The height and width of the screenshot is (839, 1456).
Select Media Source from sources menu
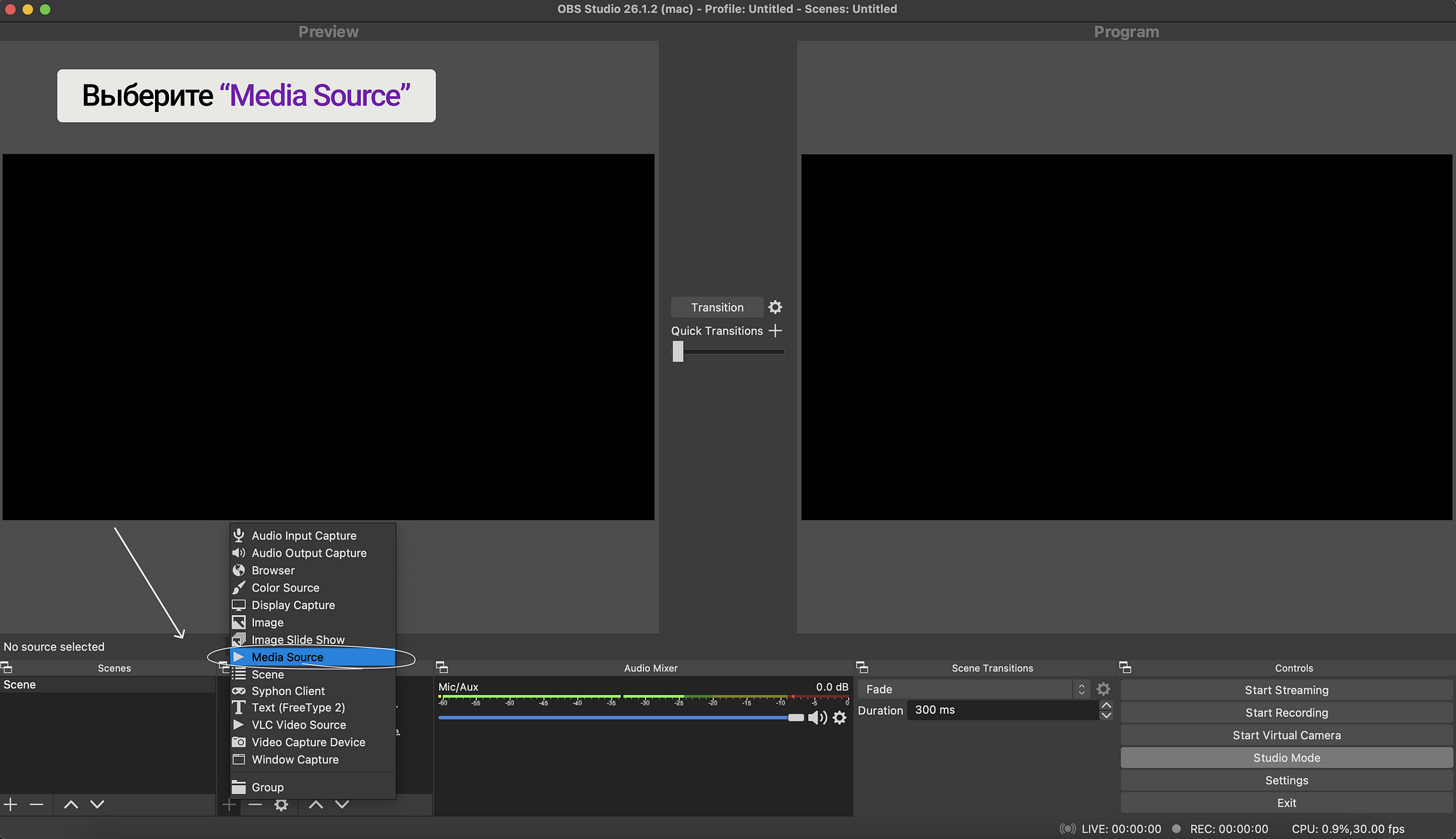(287, 656)
